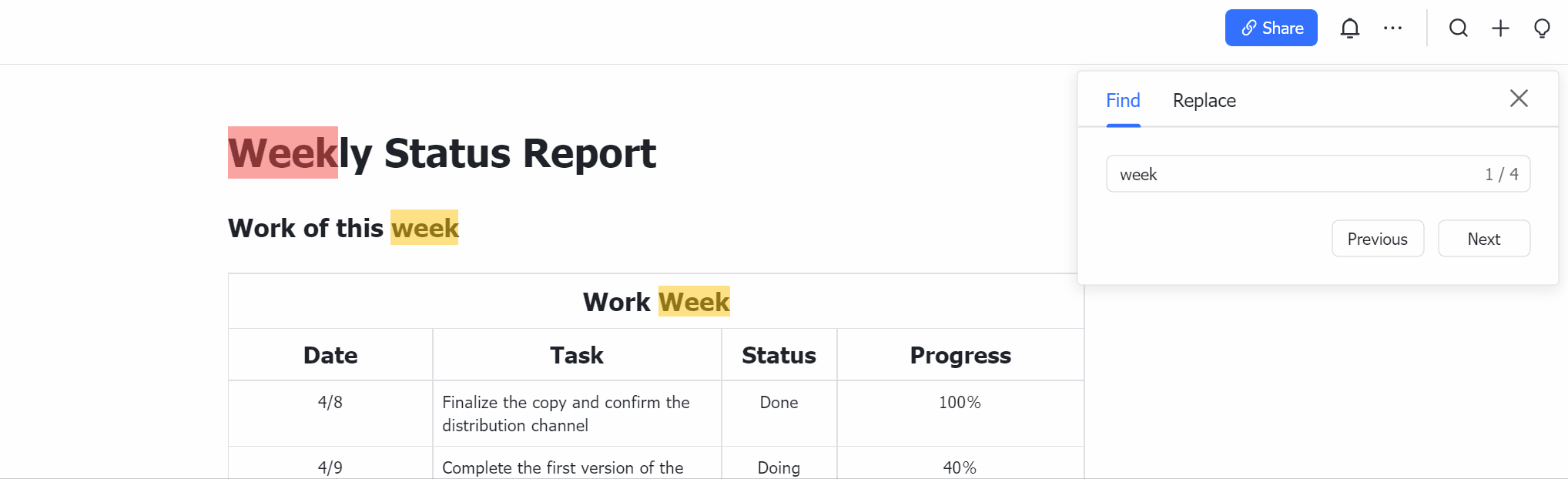Open the notifications bell
Viewport: 1568px width, 479px height.
click(1350, 28)
